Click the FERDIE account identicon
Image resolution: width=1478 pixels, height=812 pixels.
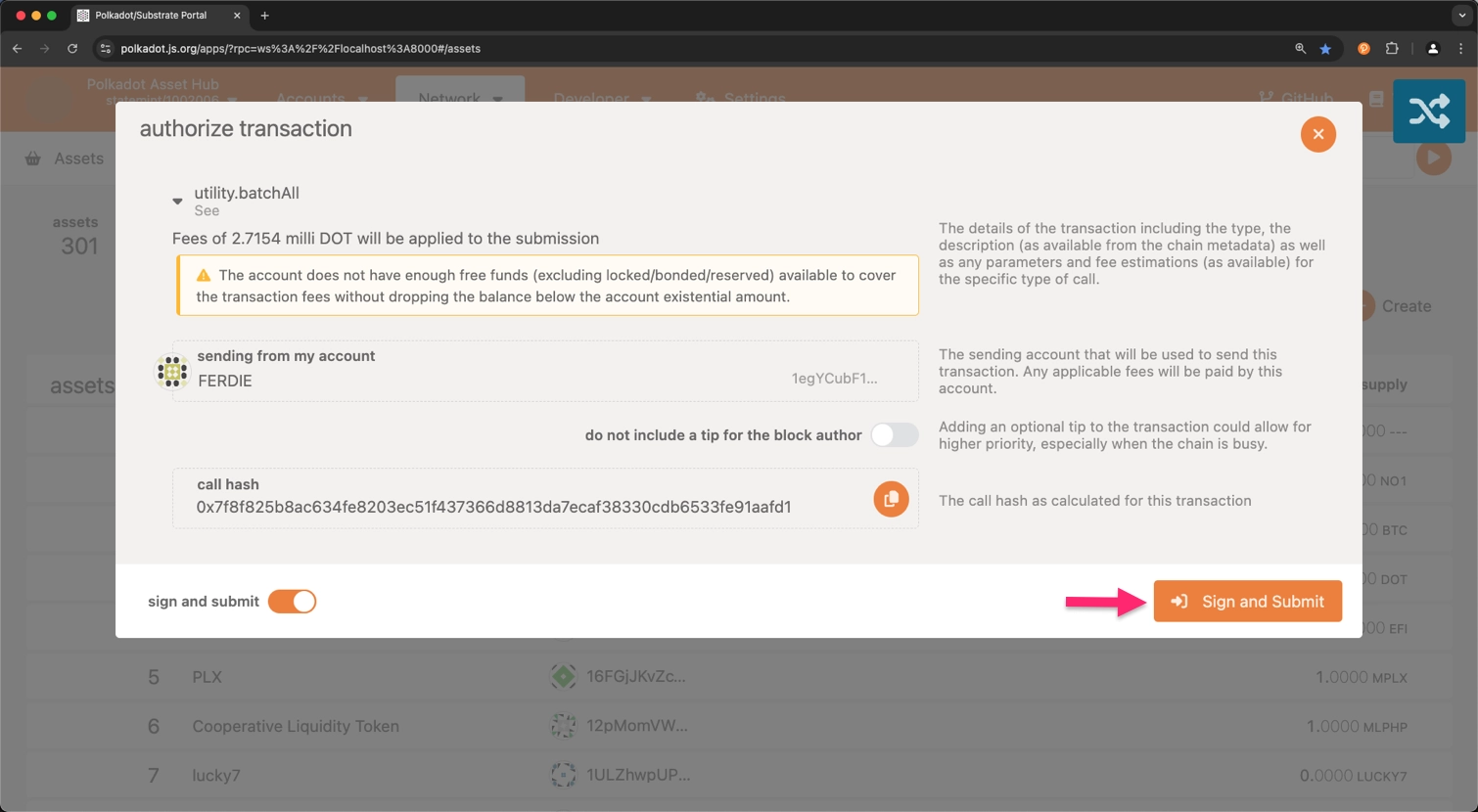[172, 372]
